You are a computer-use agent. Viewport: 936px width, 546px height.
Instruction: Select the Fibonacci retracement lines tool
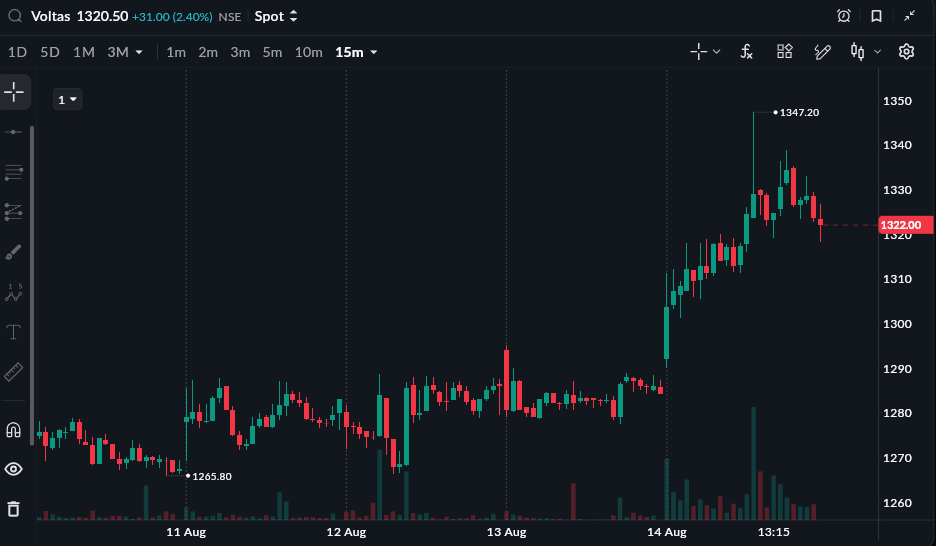[x=13, y=172]
